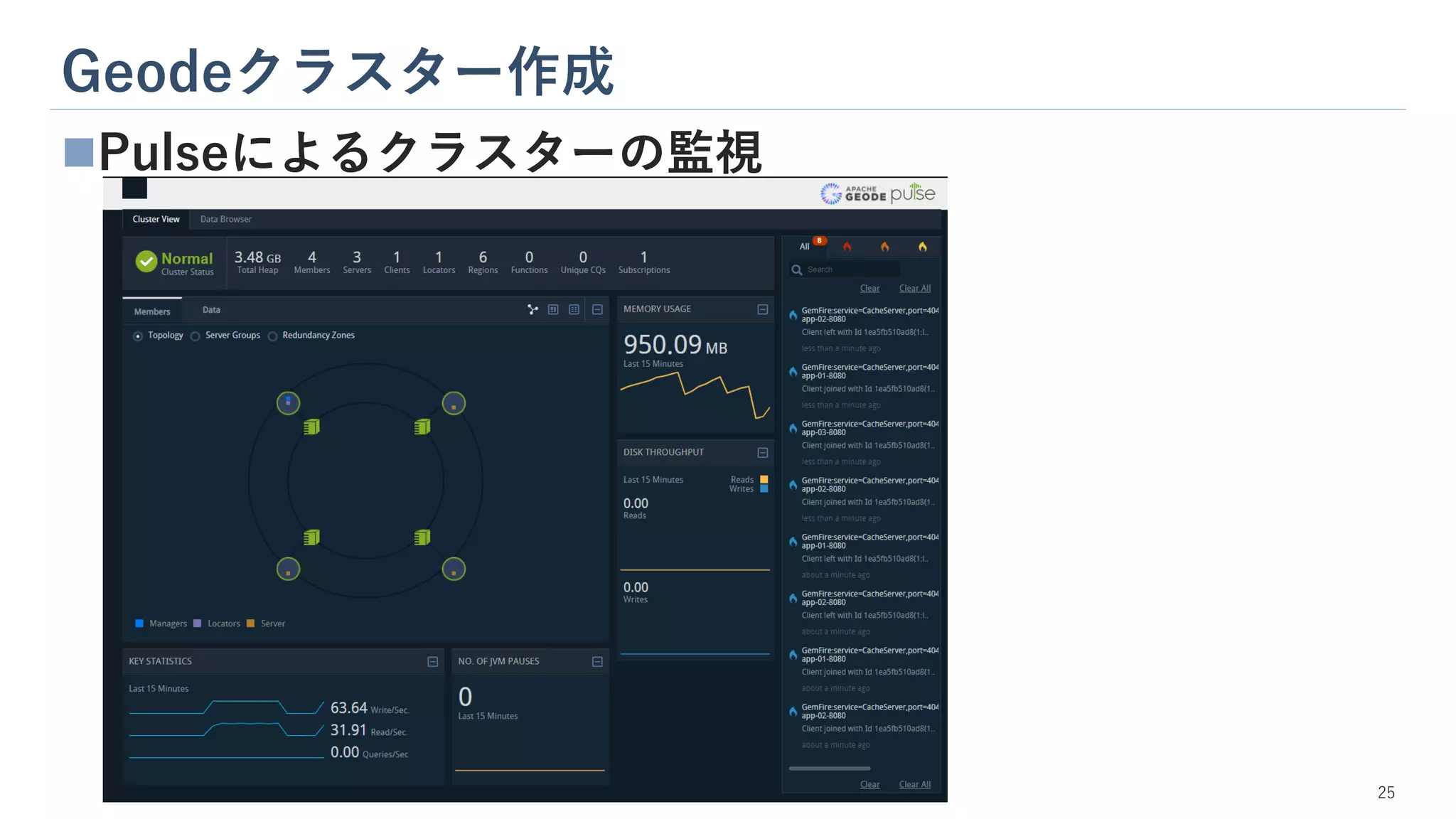Select the Members tab
Viewport: 1456px width, 819px height.
tap(152, 311)
